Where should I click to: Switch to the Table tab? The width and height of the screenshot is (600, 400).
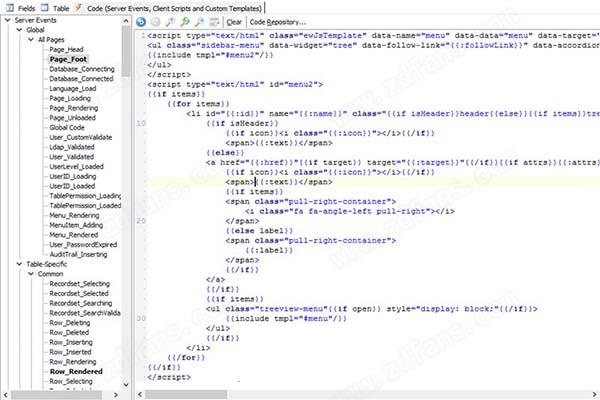tap(61, 8)
